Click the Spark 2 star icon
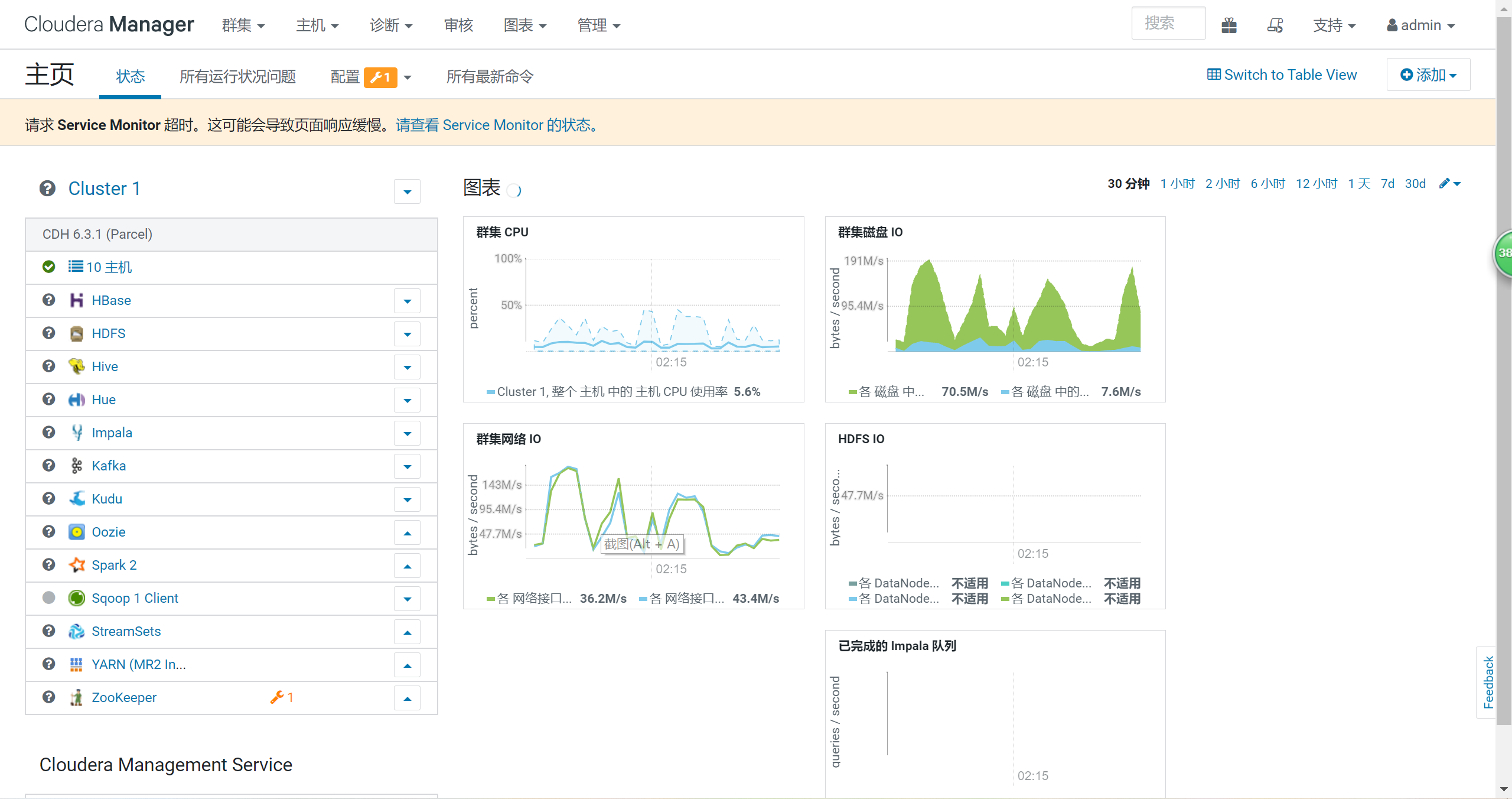 pyautogui.click(x=76, y=565)
